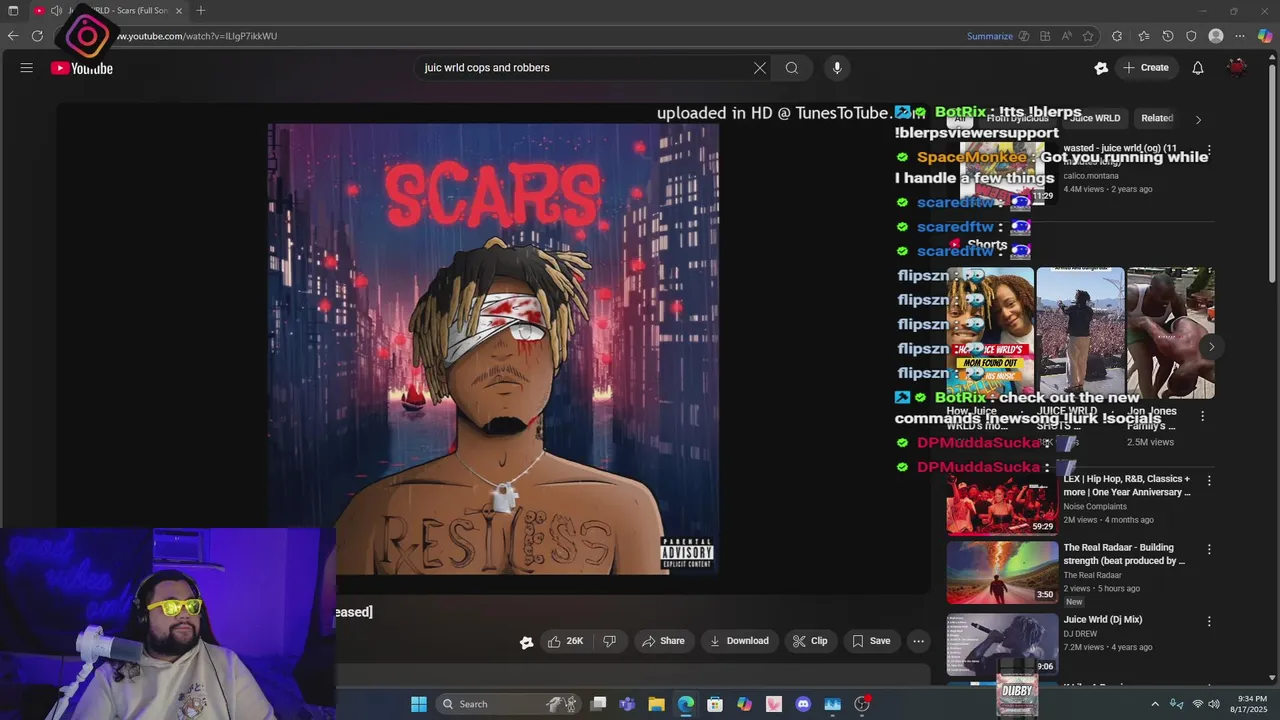Like the video with 26K likes
Image resolution: width=1280 pixels, height=720 pixels.
click(x=565, y=641)
